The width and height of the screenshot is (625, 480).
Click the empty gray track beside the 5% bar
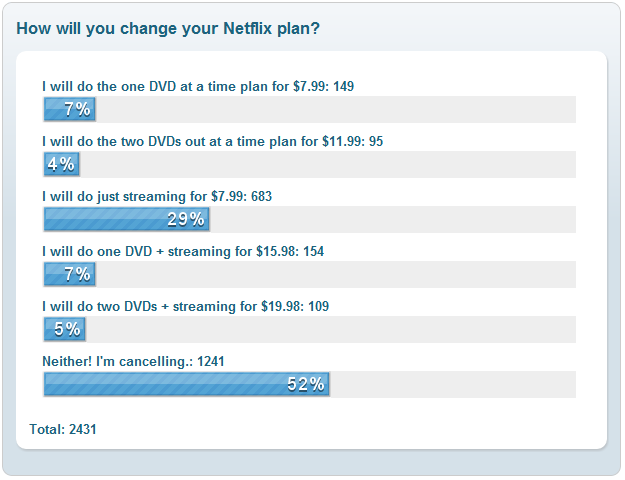pyautogui.click(x=331, y=329)
